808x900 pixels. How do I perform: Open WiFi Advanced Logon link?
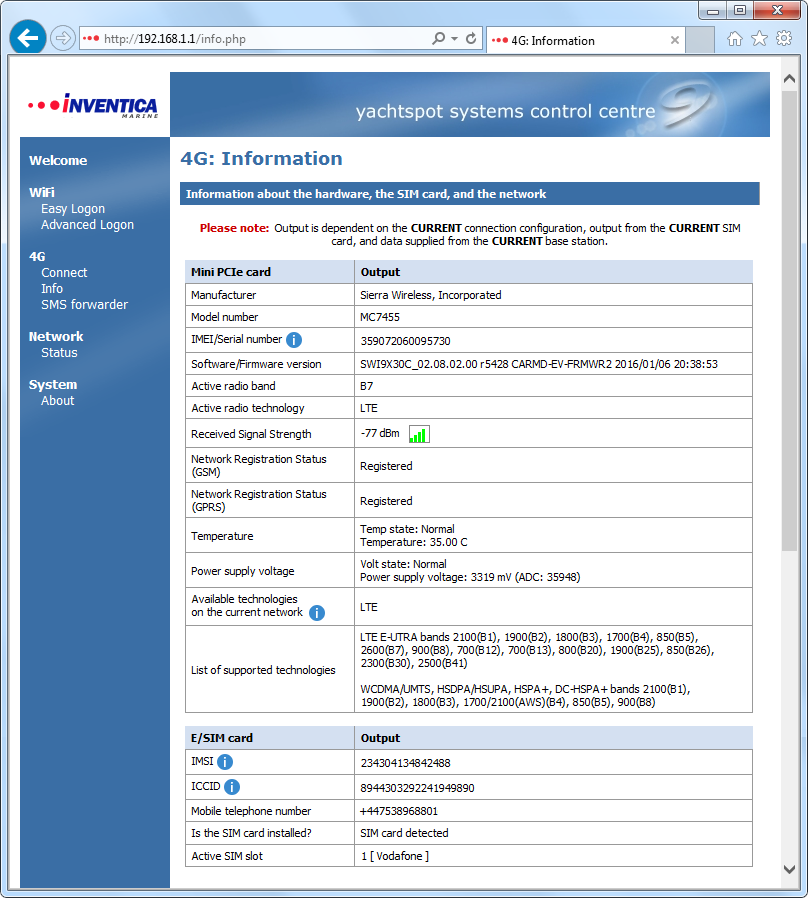click(87, 225)
